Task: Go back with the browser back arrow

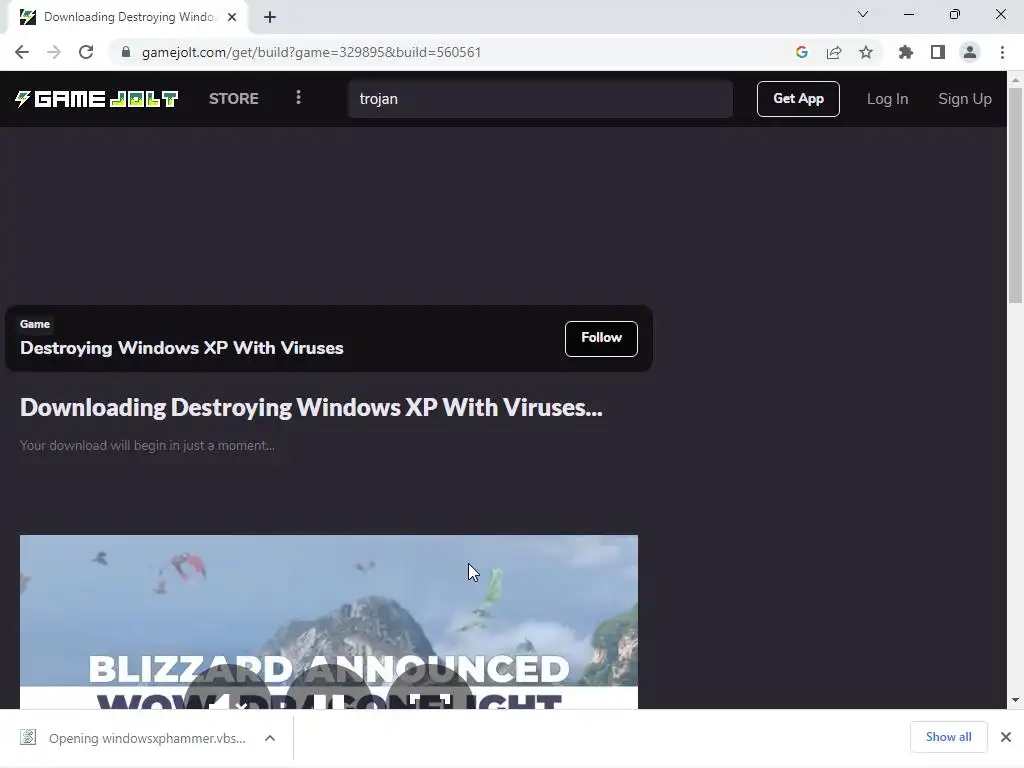Action: [x=22, y=52]
